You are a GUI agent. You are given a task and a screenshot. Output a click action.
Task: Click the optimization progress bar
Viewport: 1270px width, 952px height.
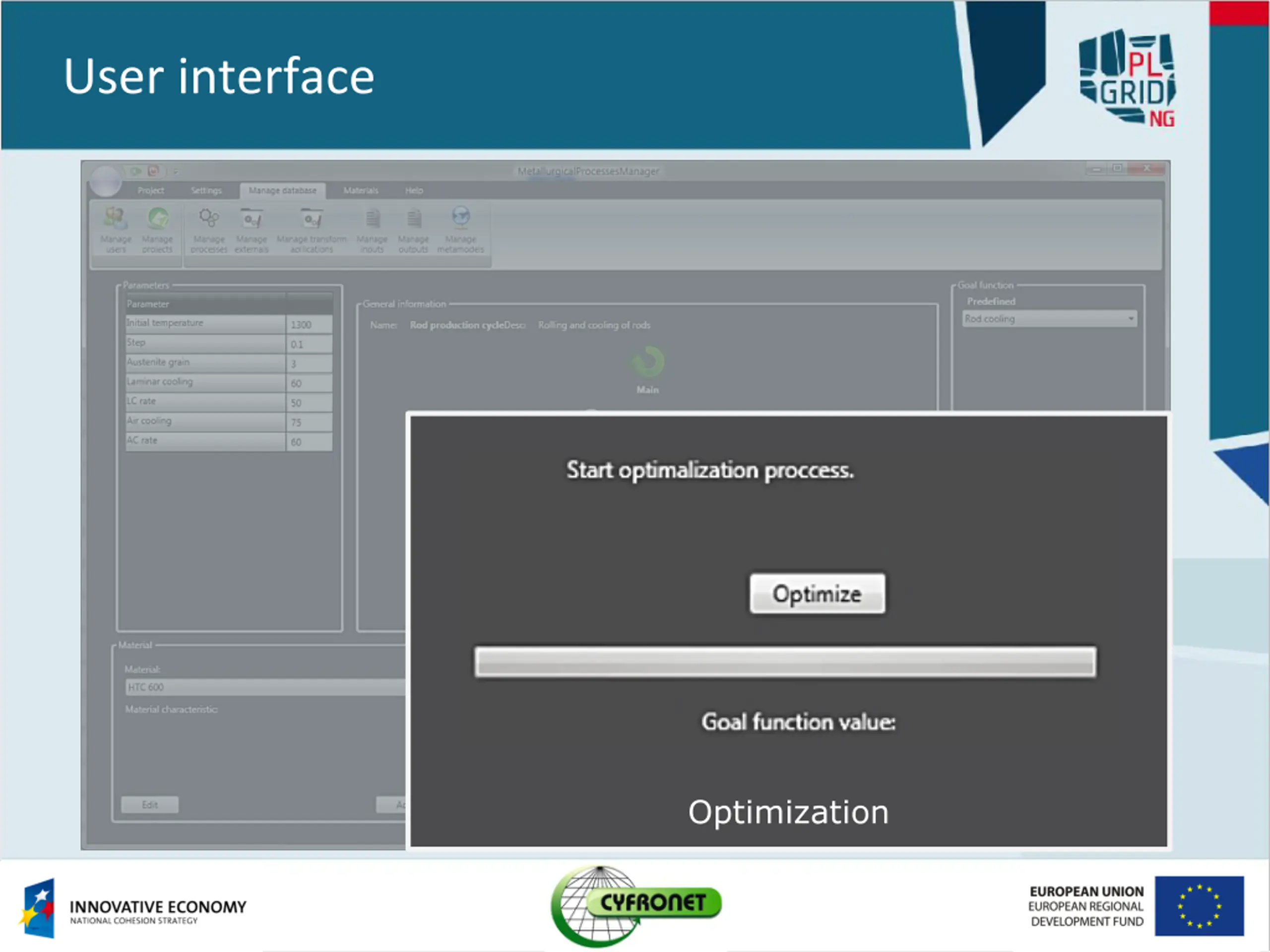(x=785, y=662)
